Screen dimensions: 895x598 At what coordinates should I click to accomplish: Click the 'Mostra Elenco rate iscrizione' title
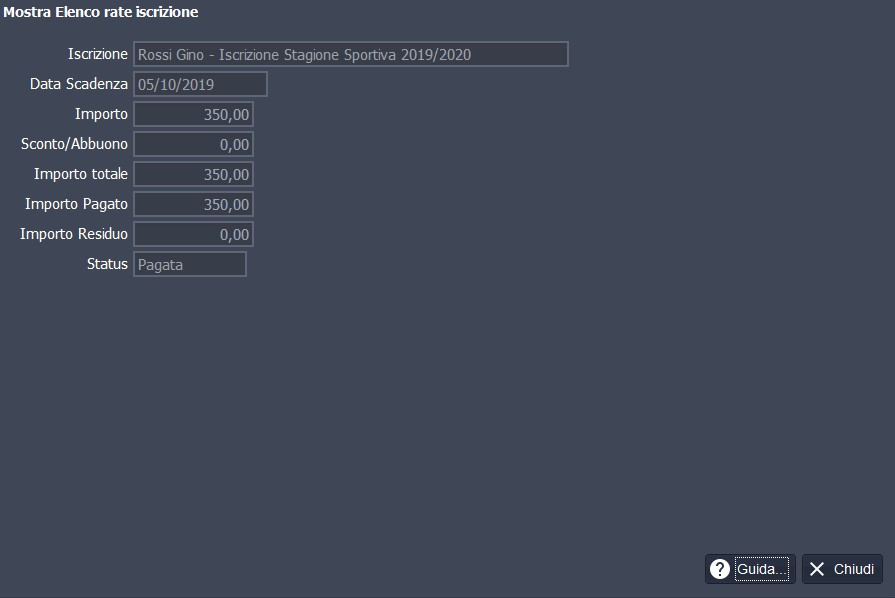[101, 12]
